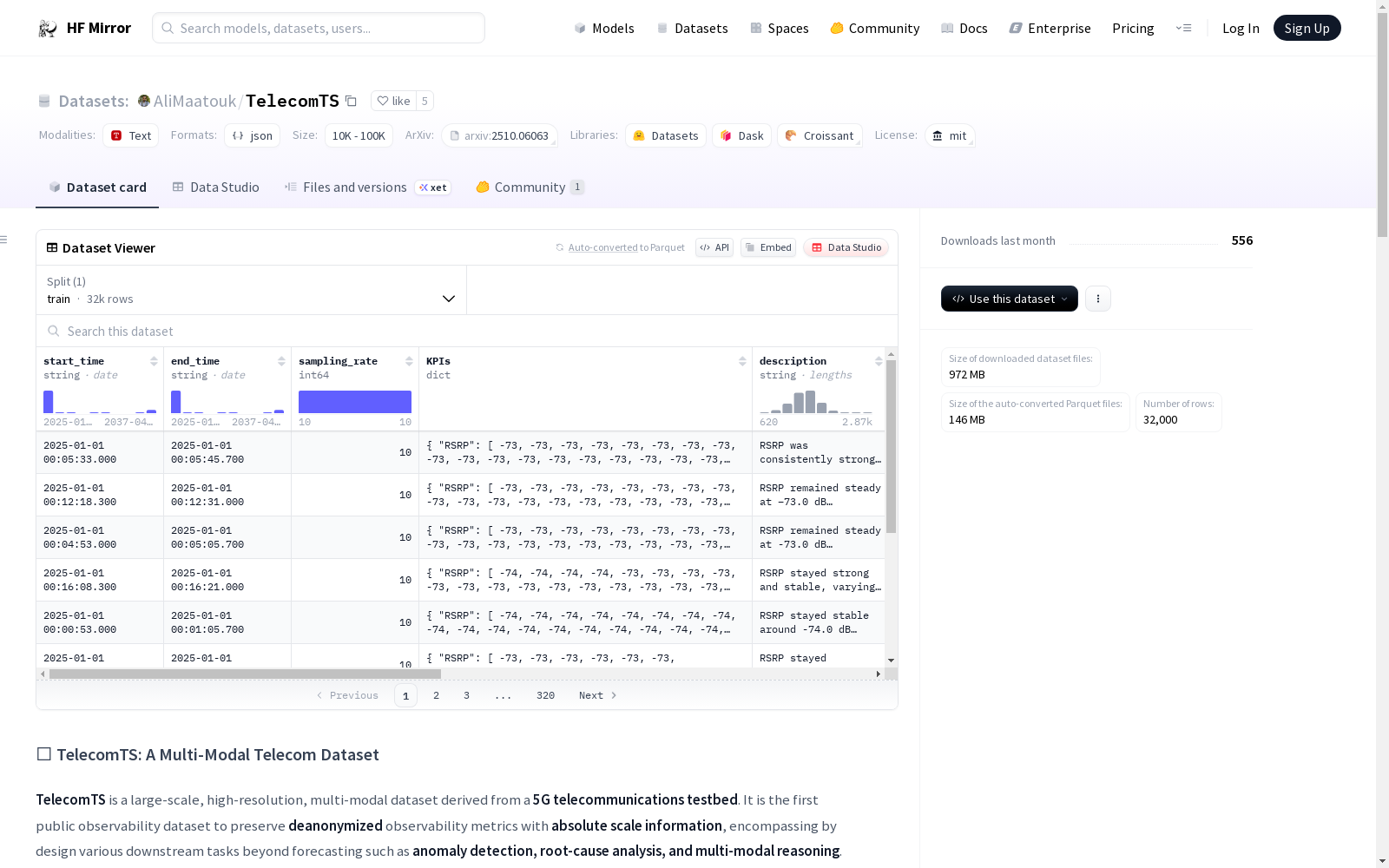Select the description cell "RSRP was consistently strong"

pos(820,452)
